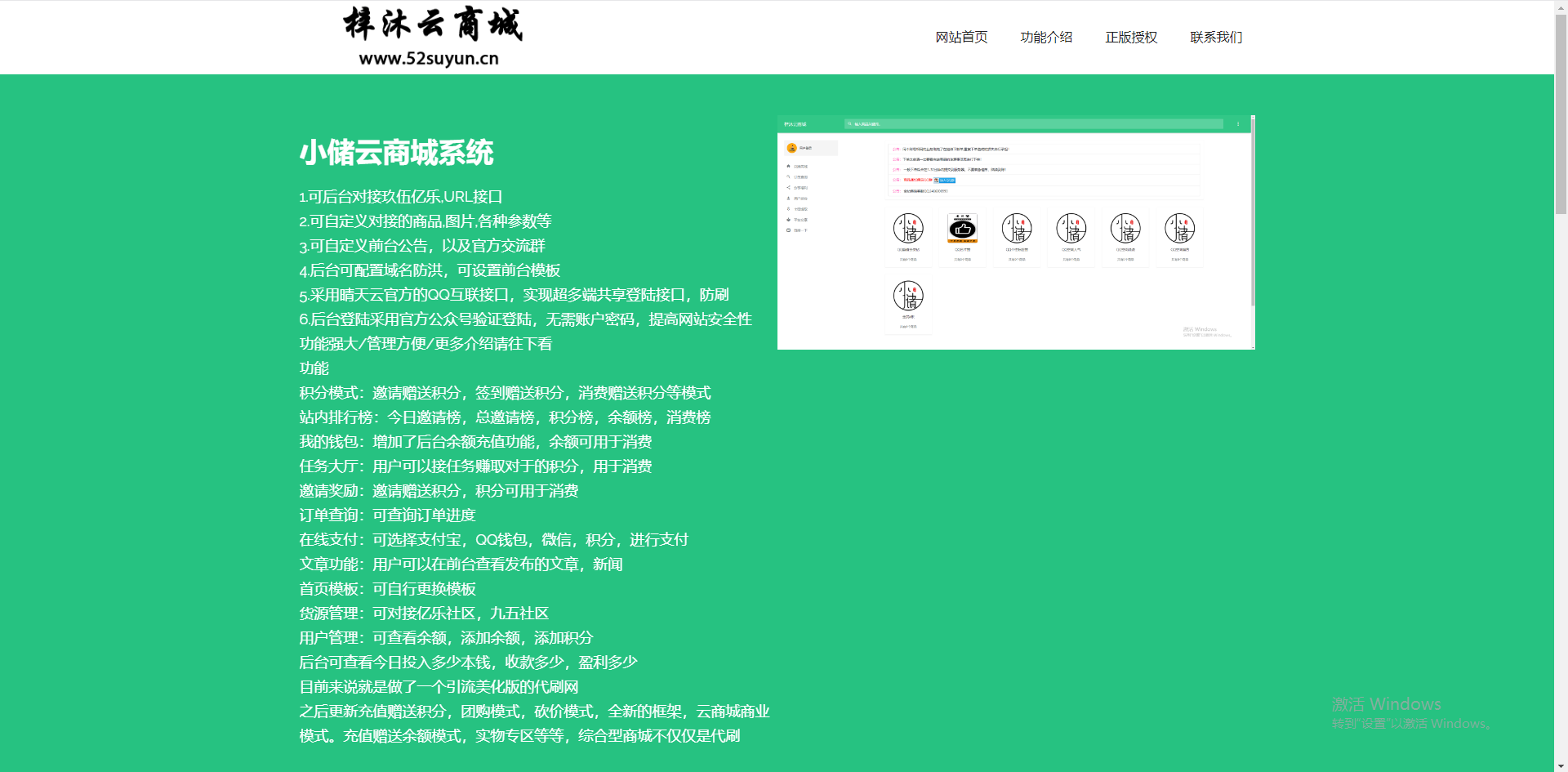This screenshot has width=1568, height=772.
Task: Open the 功能介绍 nav link
Action: pyautogui.click(x=1046, y=38)
